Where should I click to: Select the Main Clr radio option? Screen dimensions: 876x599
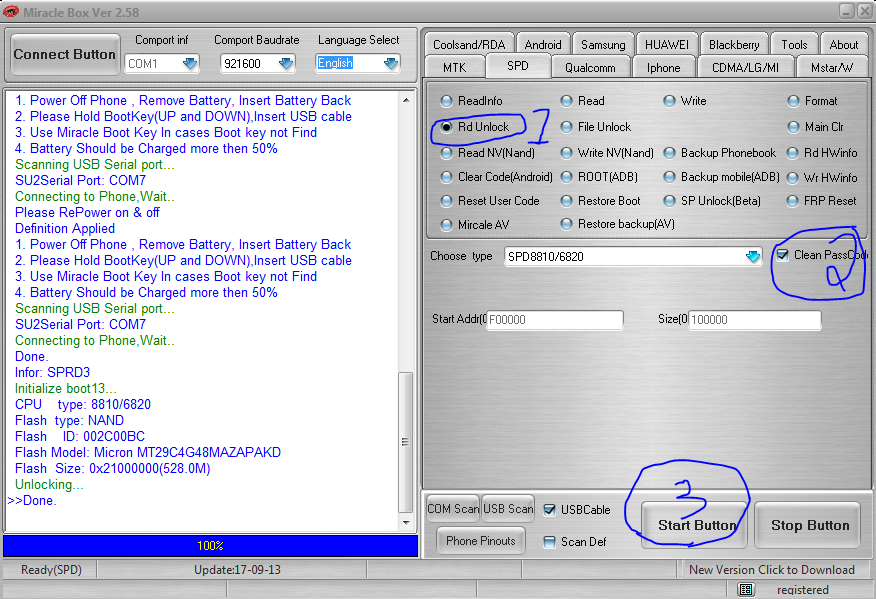click(x=793, y=127)
